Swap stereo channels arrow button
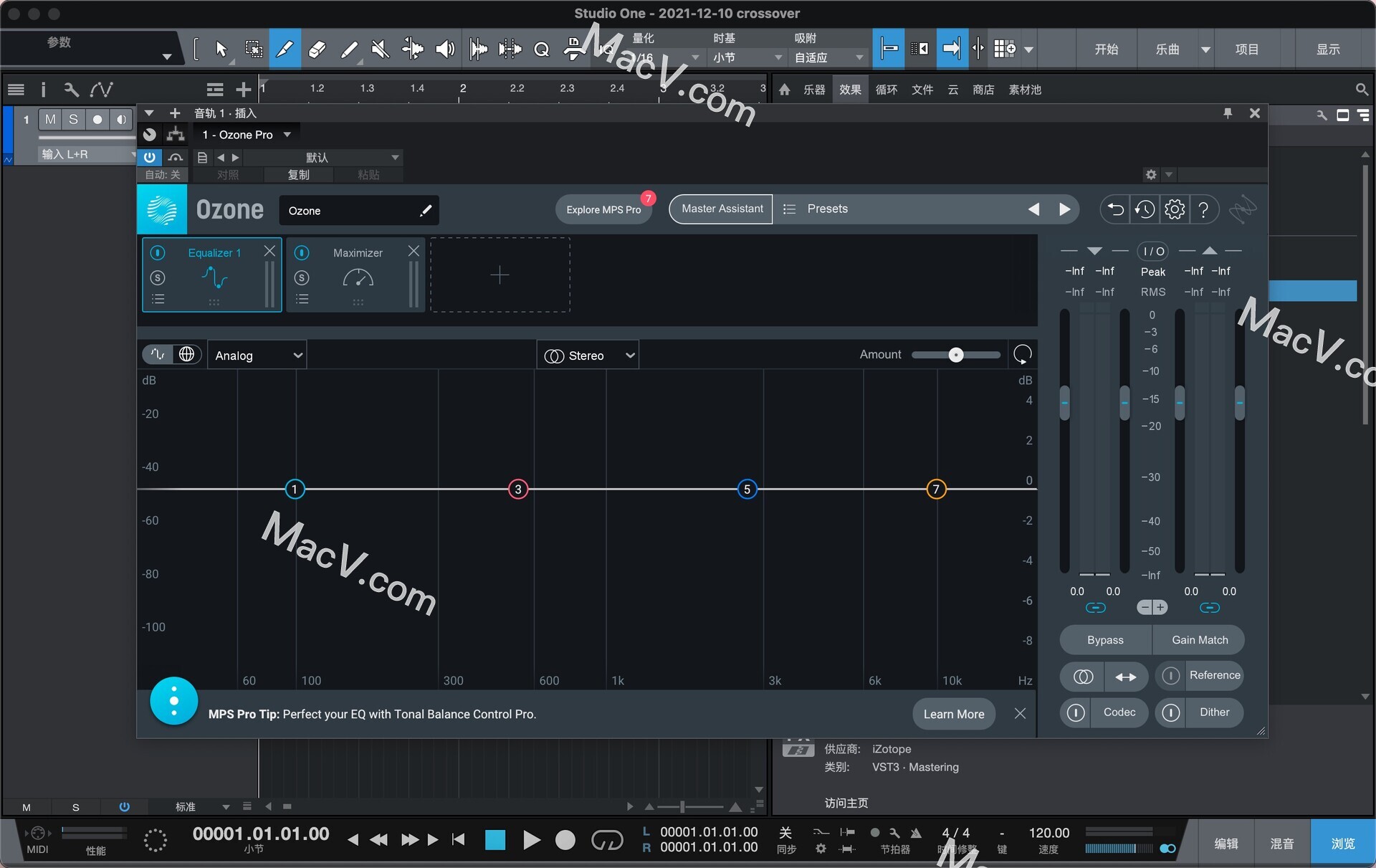 tap(1126, 676)
